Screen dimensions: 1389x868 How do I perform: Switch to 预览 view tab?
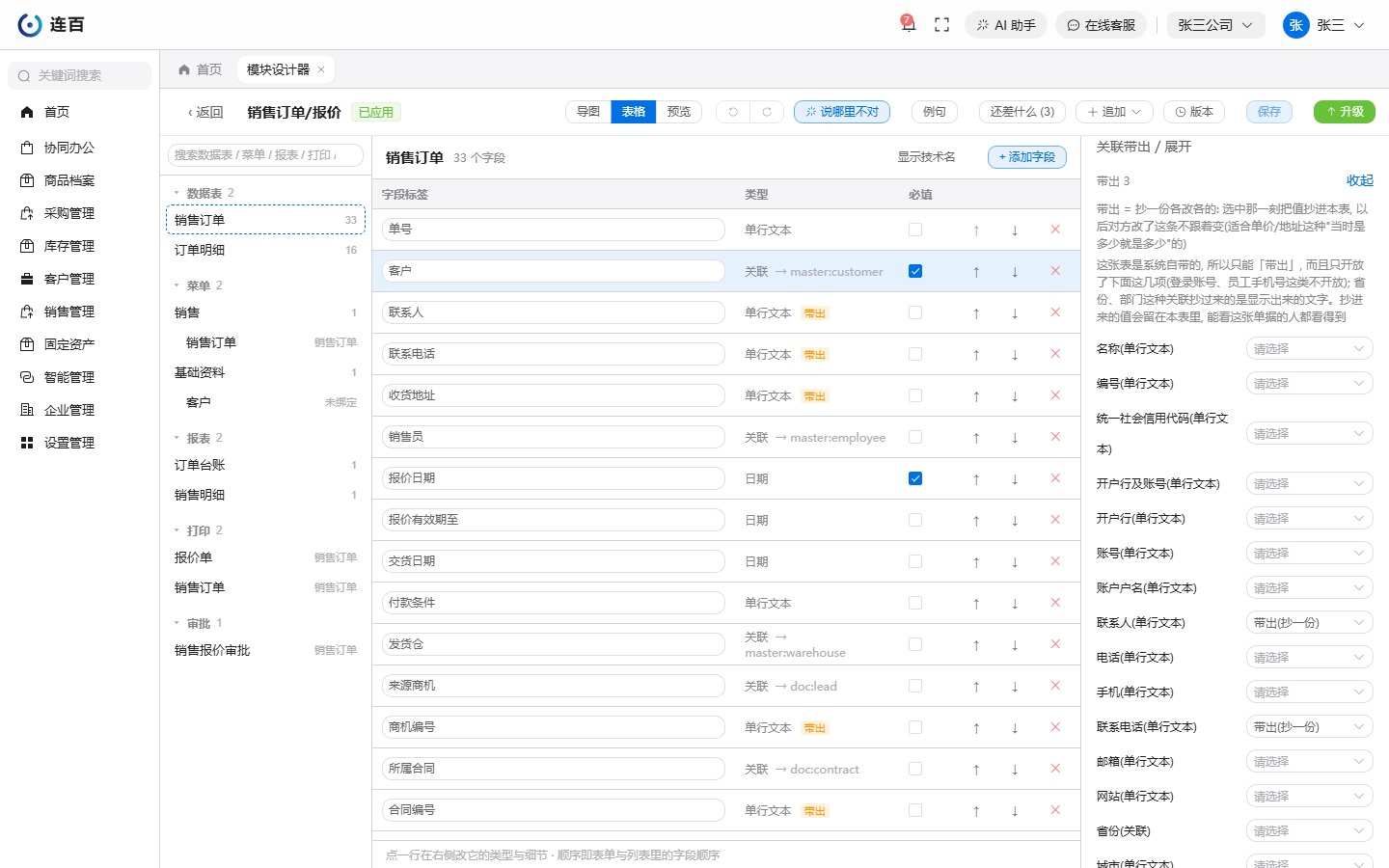[679, 112]
